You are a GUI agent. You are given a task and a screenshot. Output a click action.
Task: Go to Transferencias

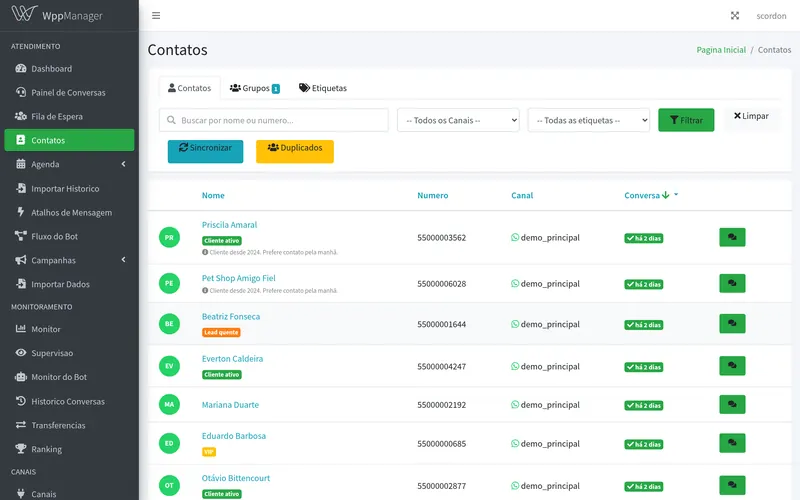(x=69, y=425)
